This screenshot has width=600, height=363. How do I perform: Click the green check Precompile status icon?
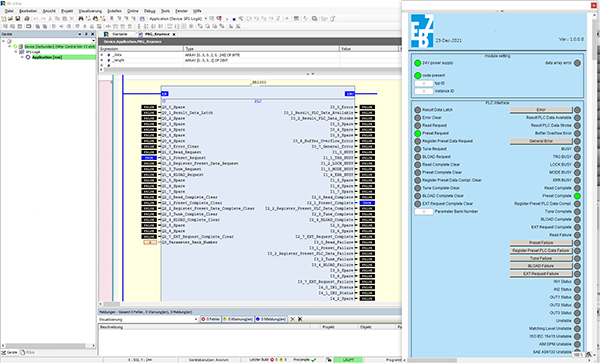314,360
